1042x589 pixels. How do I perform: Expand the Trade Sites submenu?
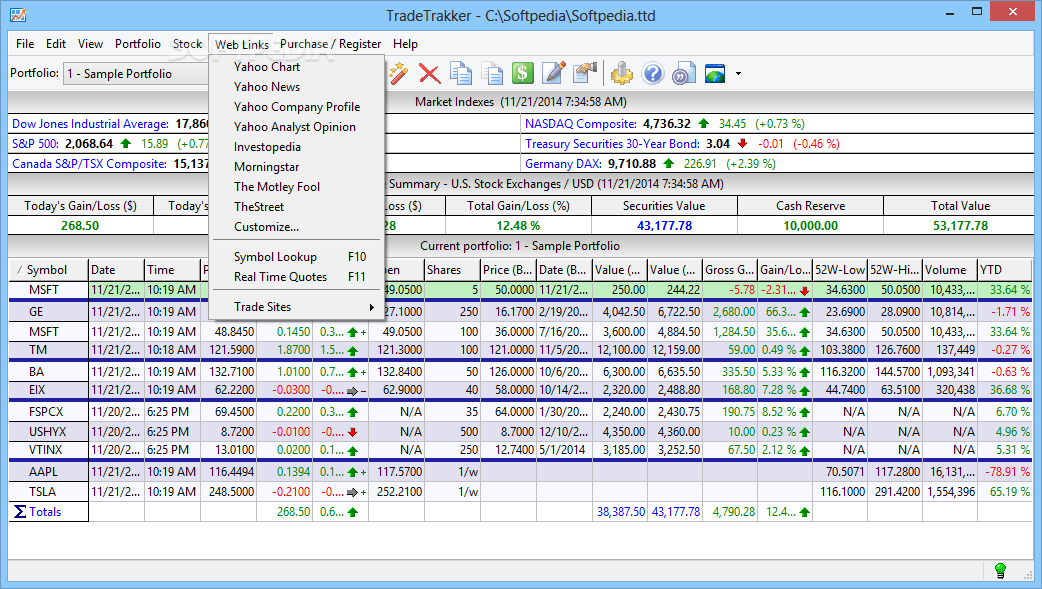point(296,307)
